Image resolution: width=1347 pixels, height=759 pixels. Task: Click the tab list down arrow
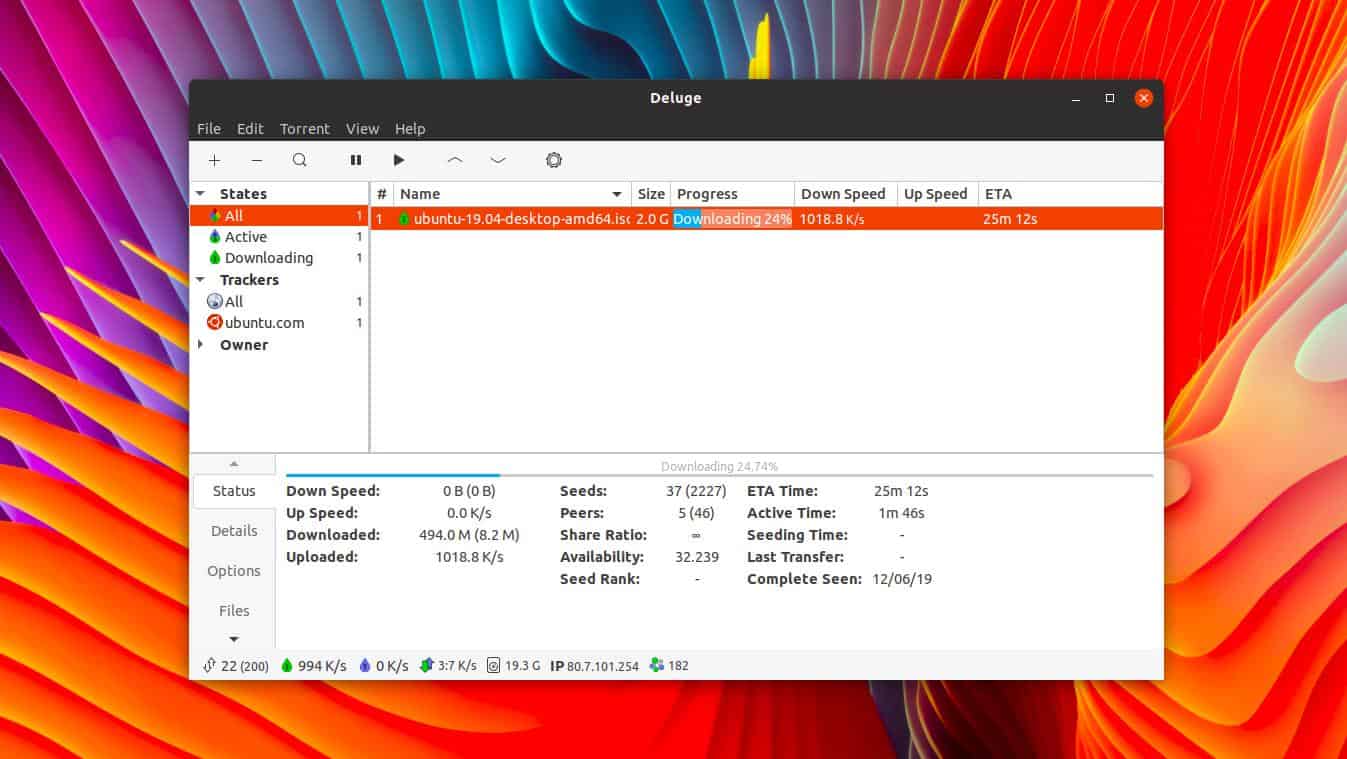(x=234, y=639)
